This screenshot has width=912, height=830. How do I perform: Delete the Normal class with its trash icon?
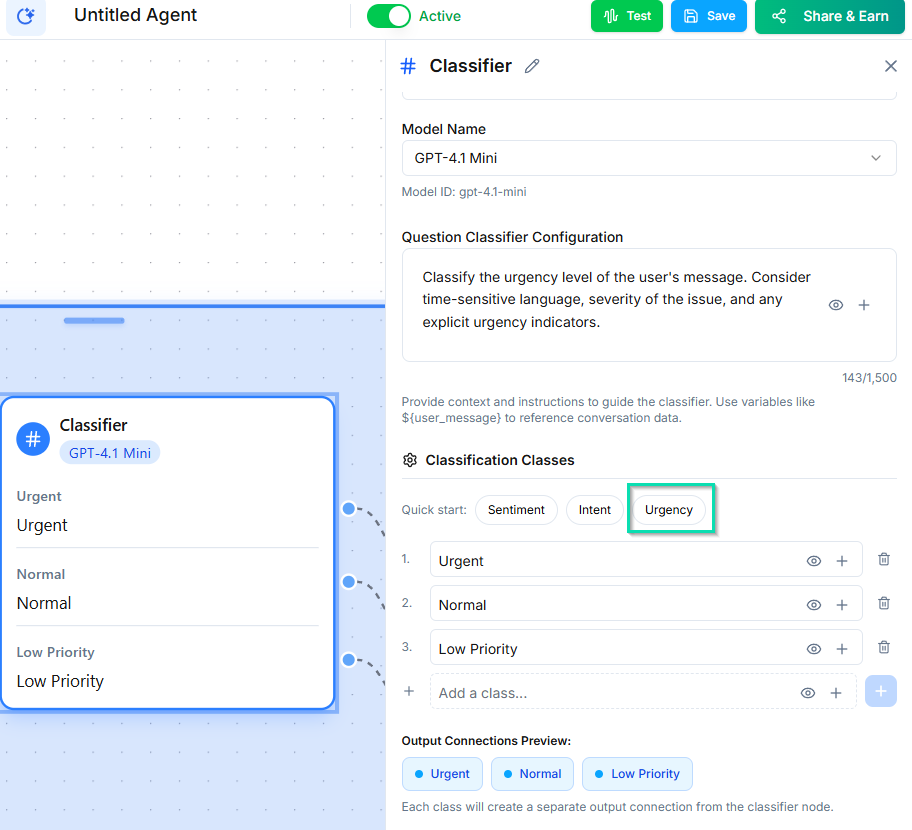pos(884,604)
